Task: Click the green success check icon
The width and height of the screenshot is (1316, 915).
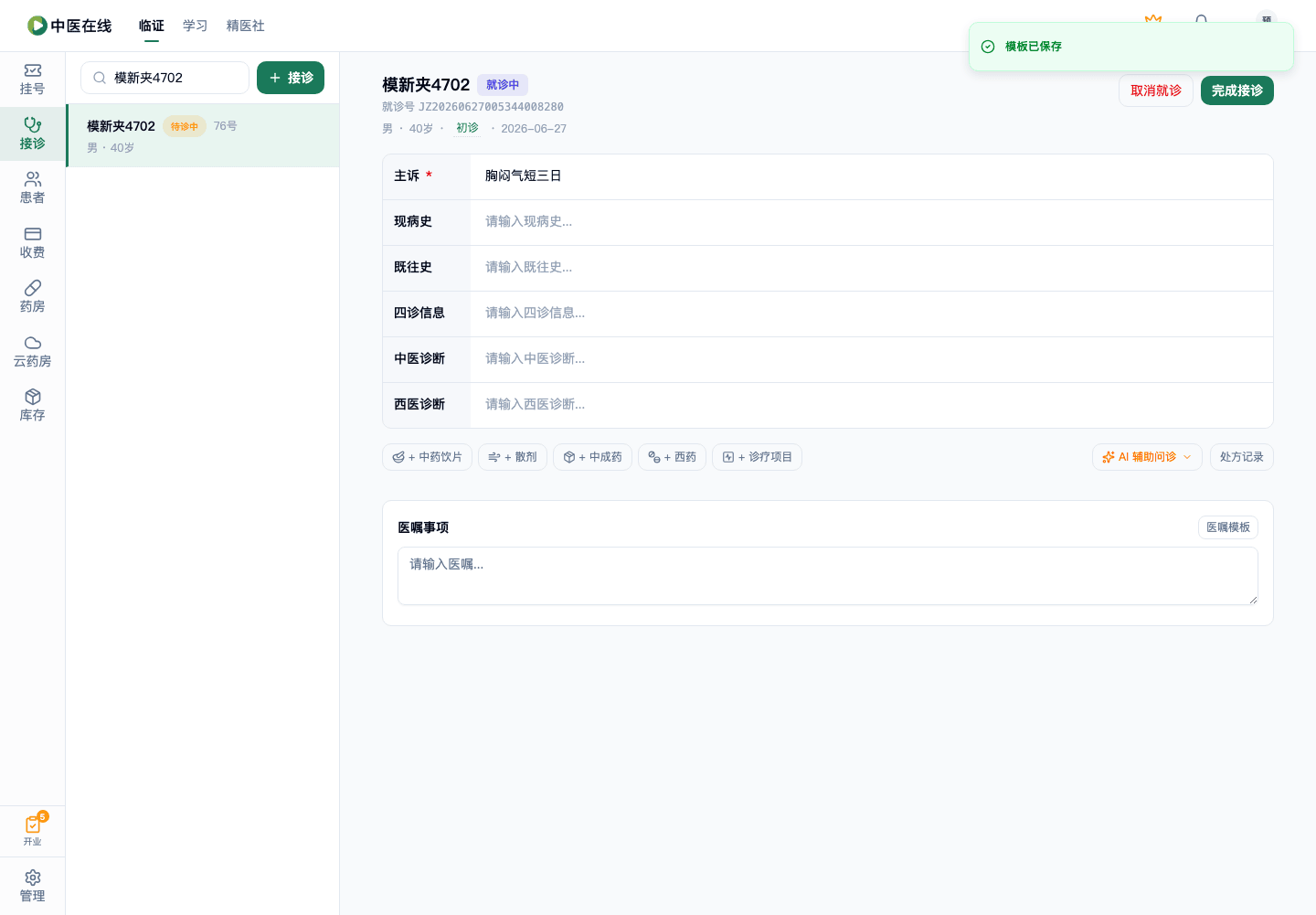Action: [988, 47]
